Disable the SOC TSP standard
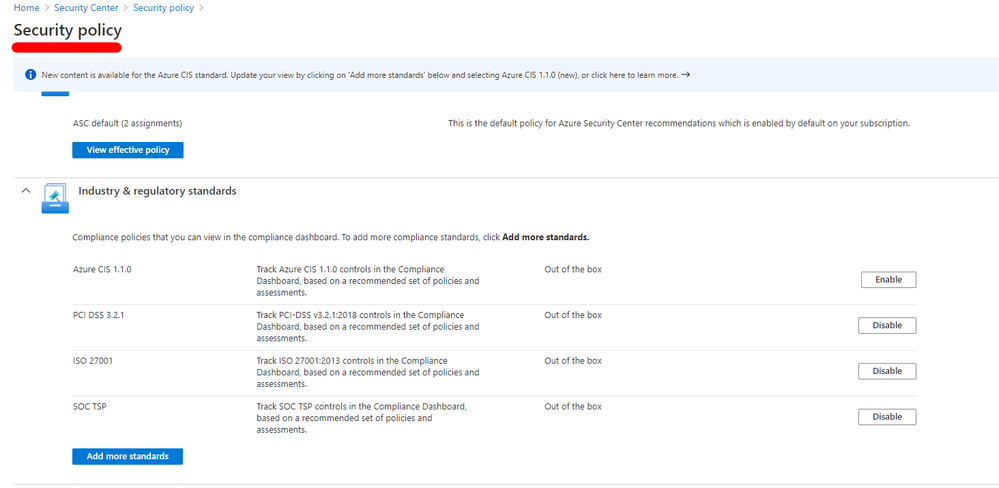999x488 pixels. click(887, 417)
